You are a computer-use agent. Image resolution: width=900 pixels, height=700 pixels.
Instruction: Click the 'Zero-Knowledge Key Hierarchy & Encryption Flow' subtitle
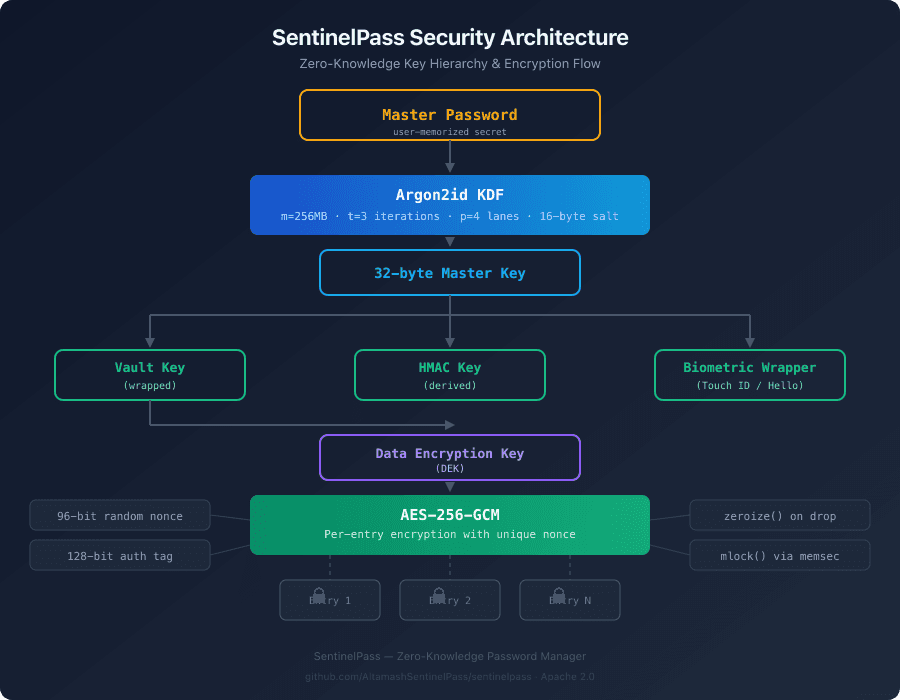(x=450, y=64)
